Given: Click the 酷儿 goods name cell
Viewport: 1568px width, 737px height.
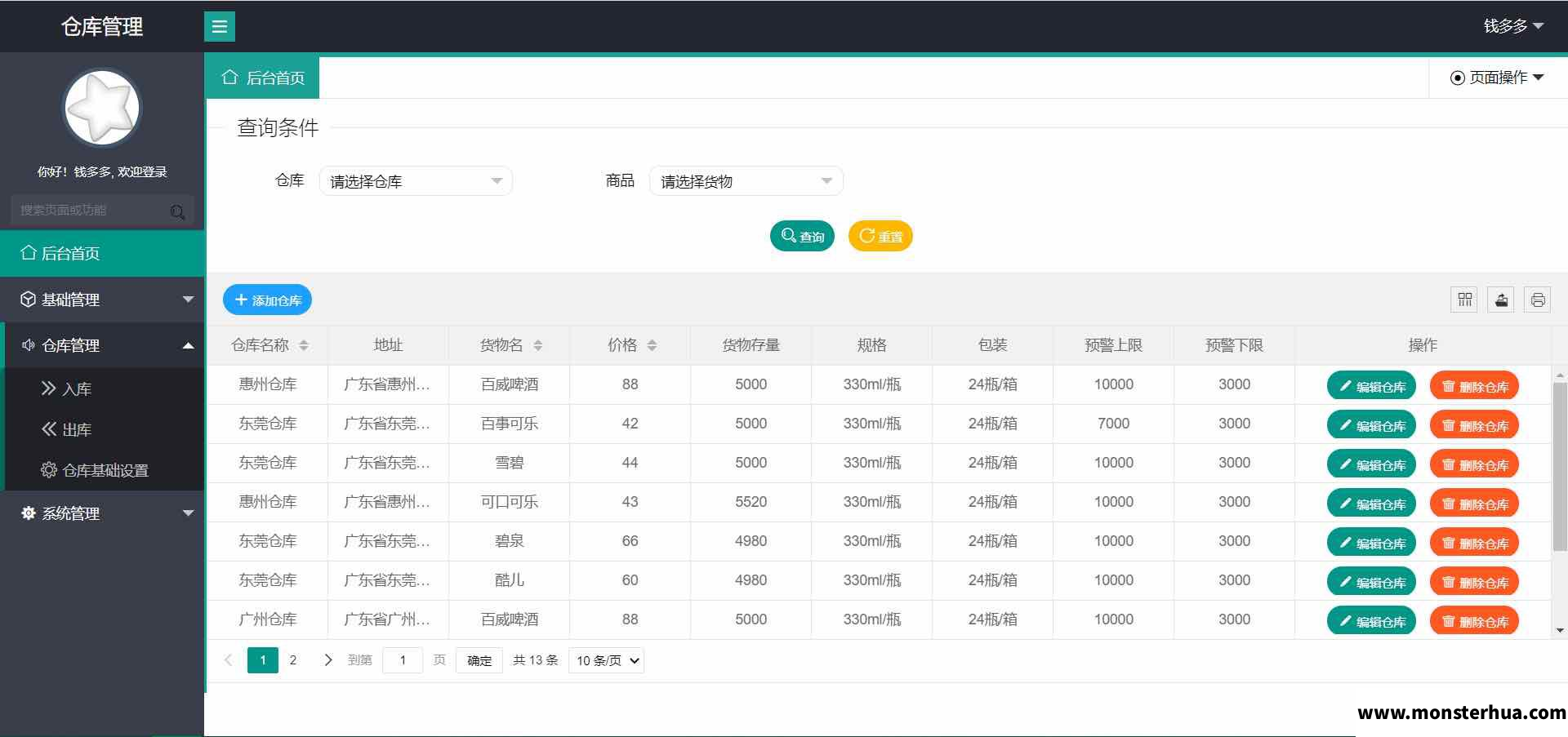Looking at the screenshot, I should tap(509, 580).
